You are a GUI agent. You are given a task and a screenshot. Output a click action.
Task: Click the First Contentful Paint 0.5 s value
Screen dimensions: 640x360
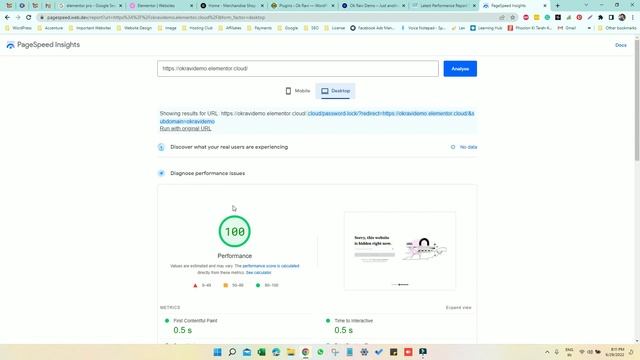(182, 330)
